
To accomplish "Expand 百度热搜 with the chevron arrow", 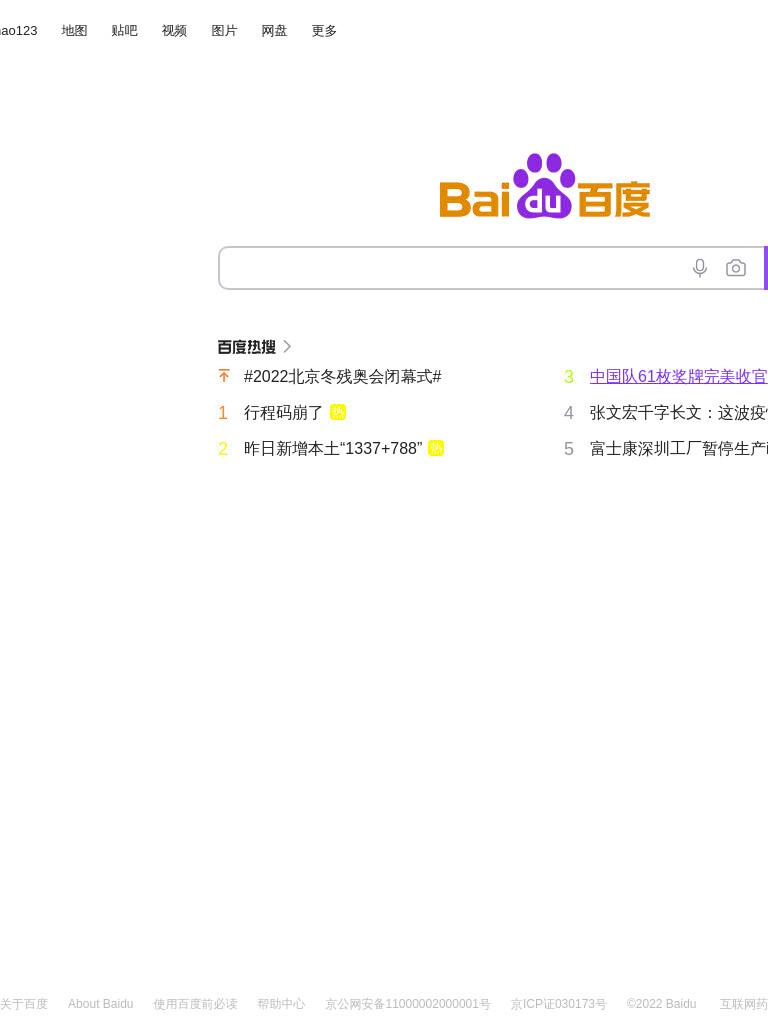I will (x=287, y=347).
